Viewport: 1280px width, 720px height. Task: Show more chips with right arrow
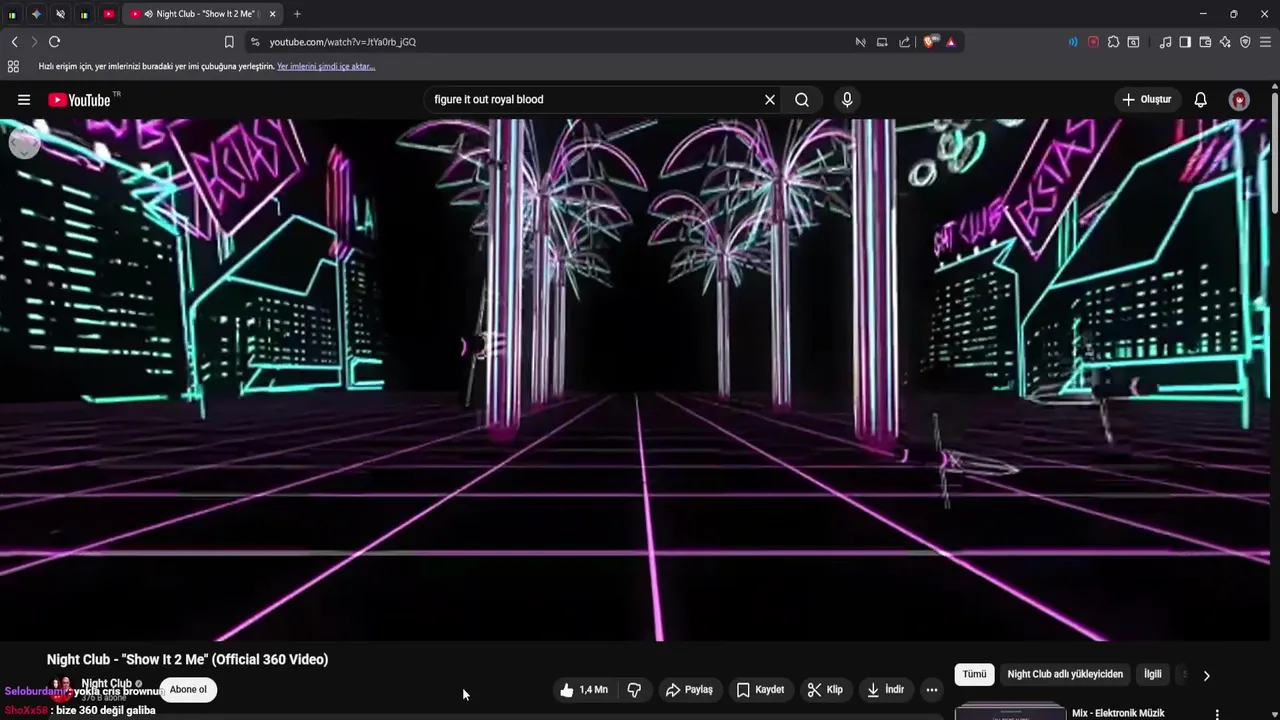tap(1206, 675)
